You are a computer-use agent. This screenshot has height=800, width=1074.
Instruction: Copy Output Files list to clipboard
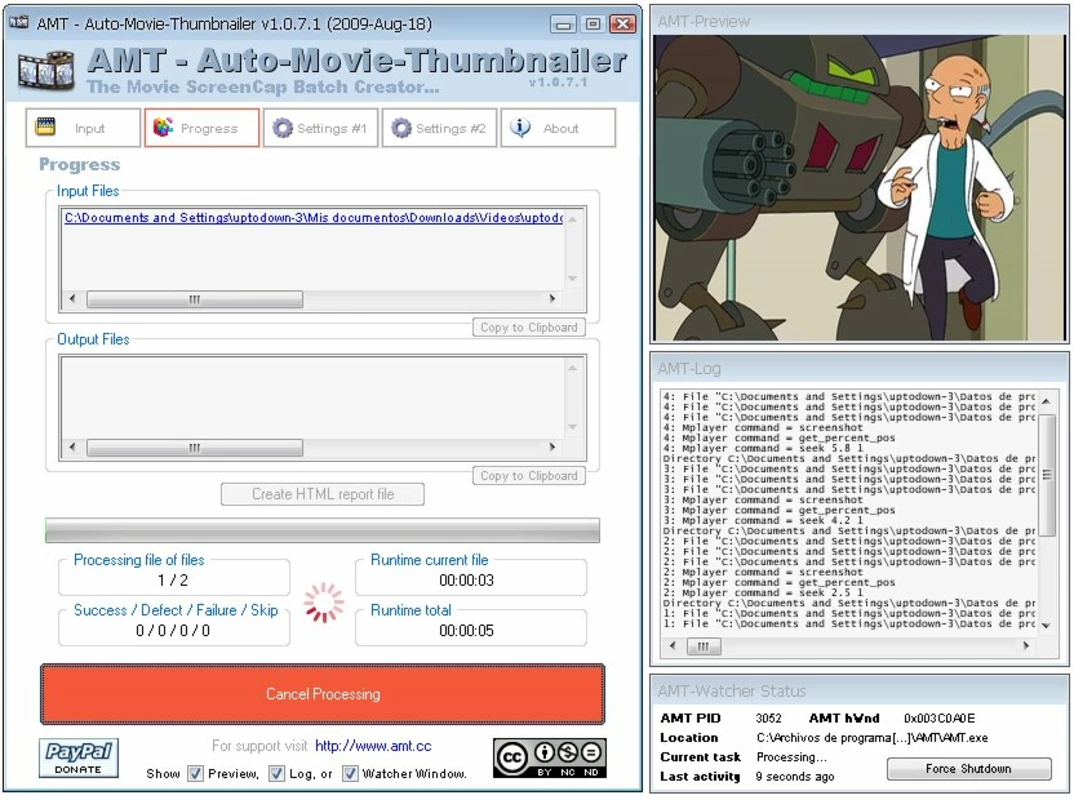coord(529,475)
